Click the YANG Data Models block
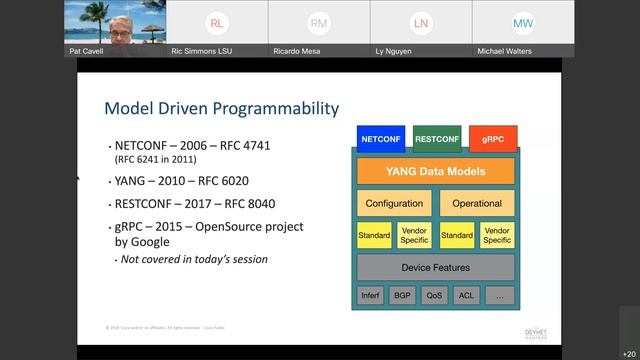 [x=436, y=171]
